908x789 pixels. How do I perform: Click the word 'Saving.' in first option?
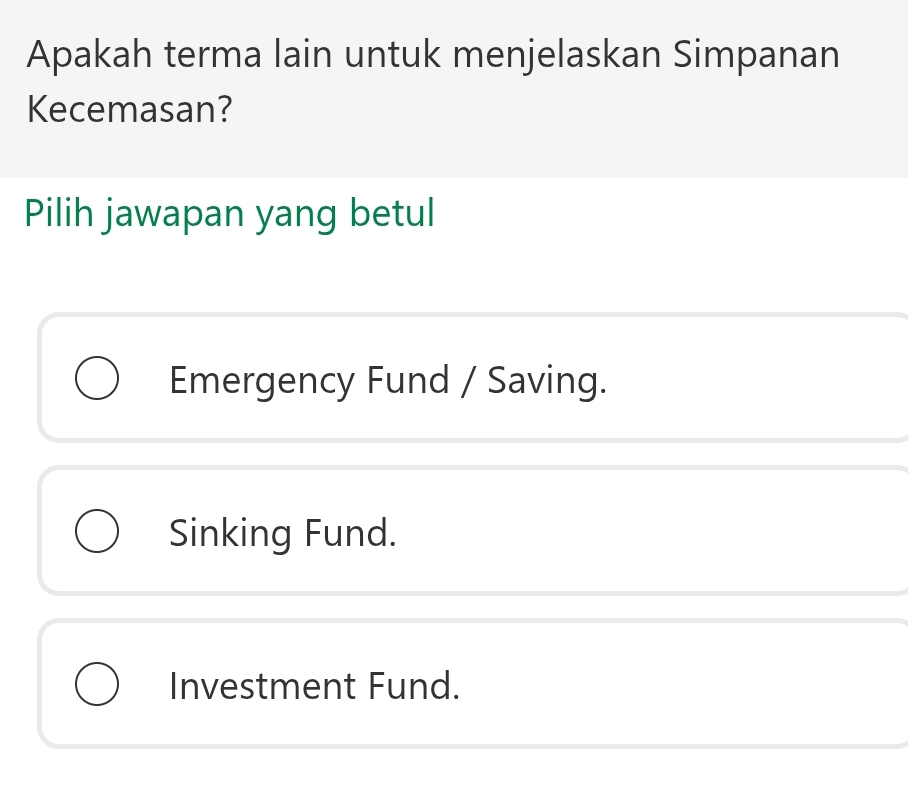547,381
